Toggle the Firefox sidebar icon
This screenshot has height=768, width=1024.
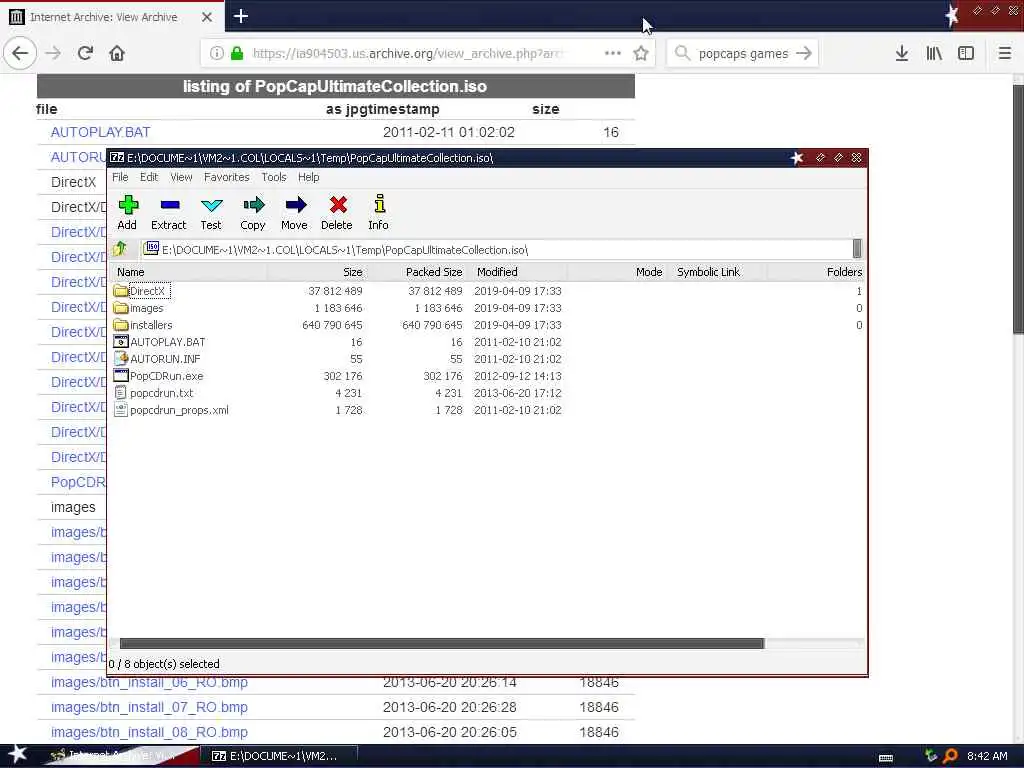(x=966, y=54)
